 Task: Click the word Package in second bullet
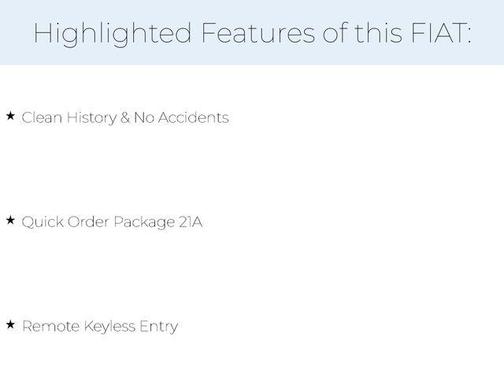coord(144,223)
